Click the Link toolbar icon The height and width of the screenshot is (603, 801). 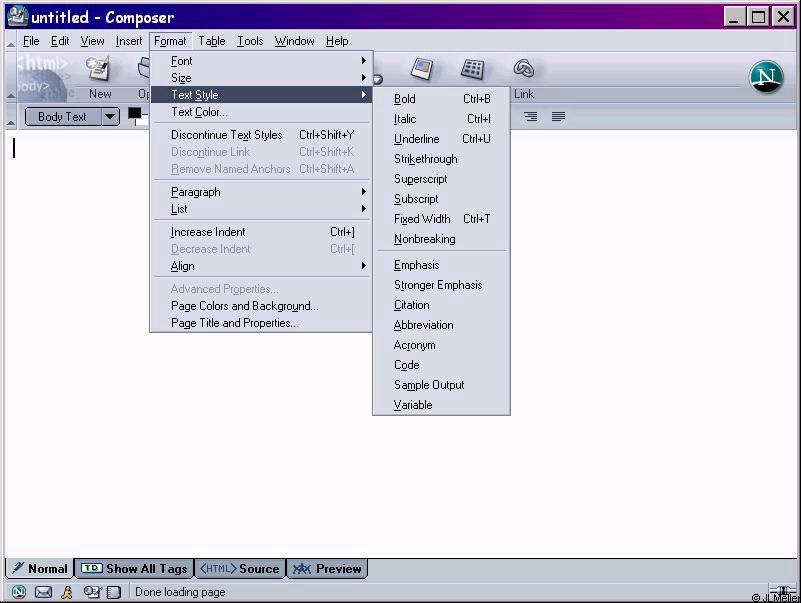pos(524,69)
